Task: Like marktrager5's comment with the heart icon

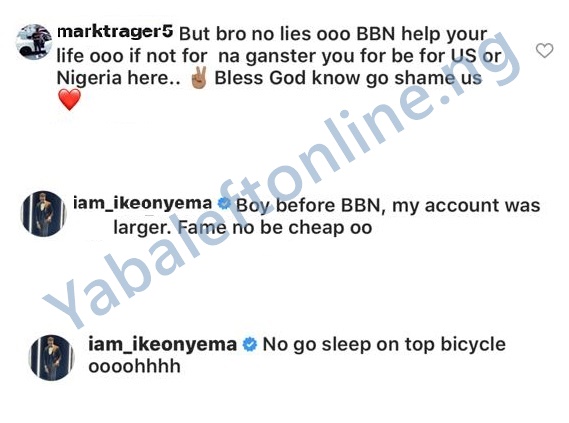Action: pos(544,50)
